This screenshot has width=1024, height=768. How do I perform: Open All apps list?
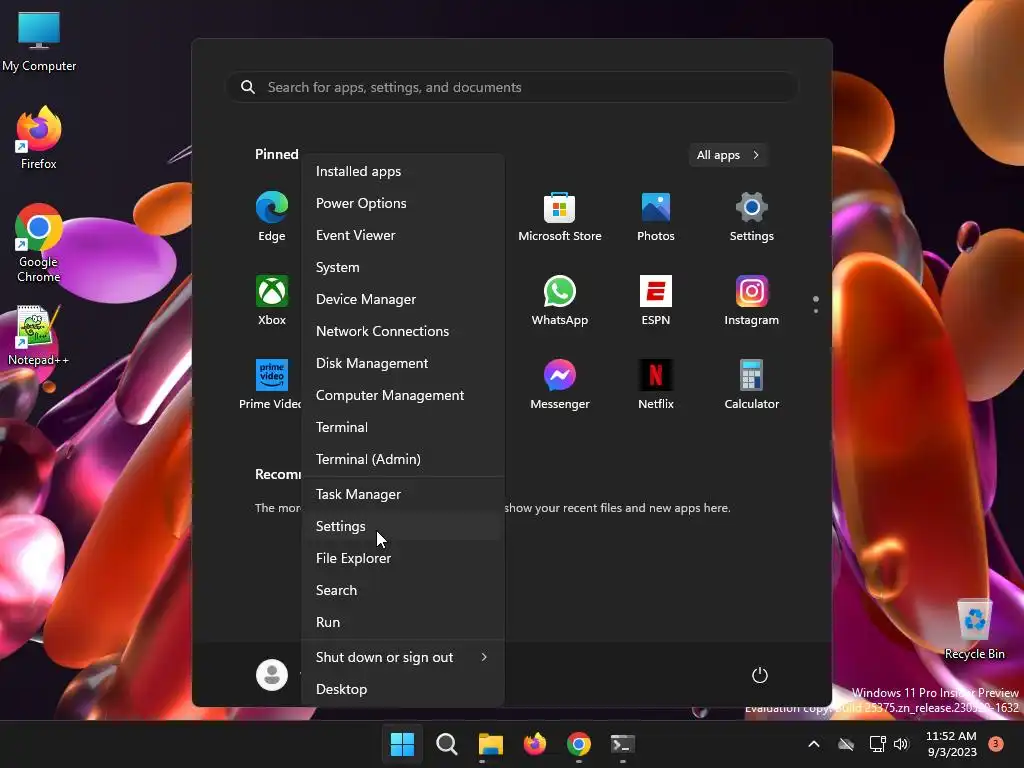point(728,155)
